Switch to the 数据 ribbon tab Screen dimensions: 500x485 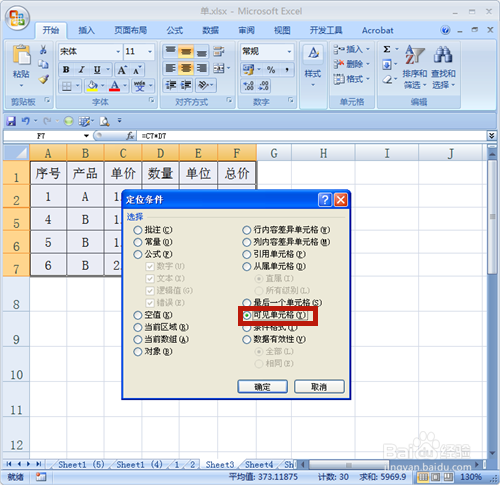click(x=211, y=30)
